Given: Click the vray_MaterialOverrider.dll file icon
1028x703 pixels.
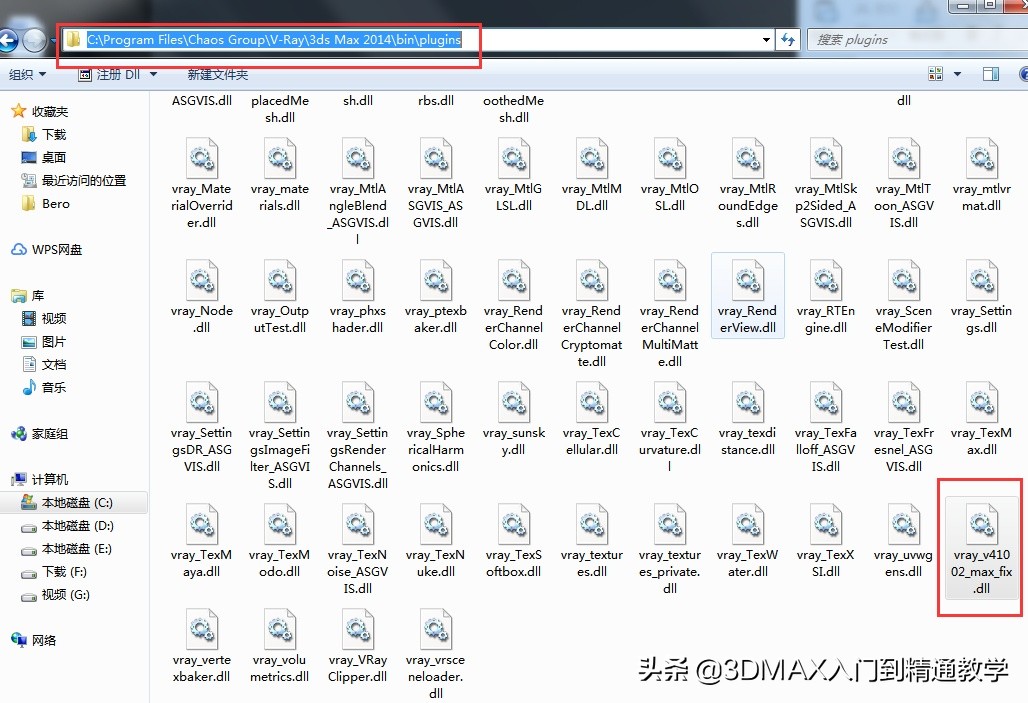Looking at the screenshot, I should pos(201,159).
